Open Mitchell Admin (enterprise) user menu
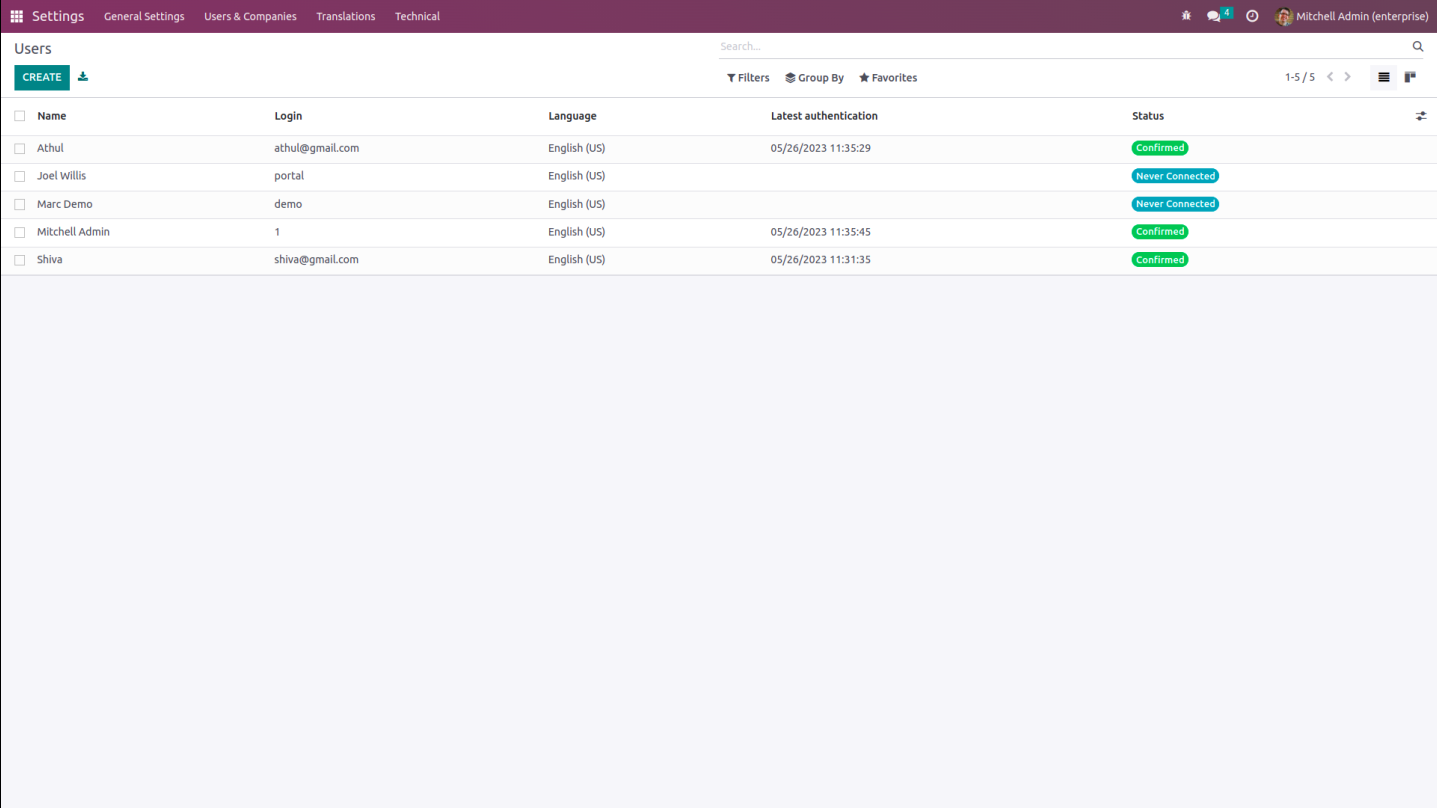1437x808 pixels. tap(1352, 16)
